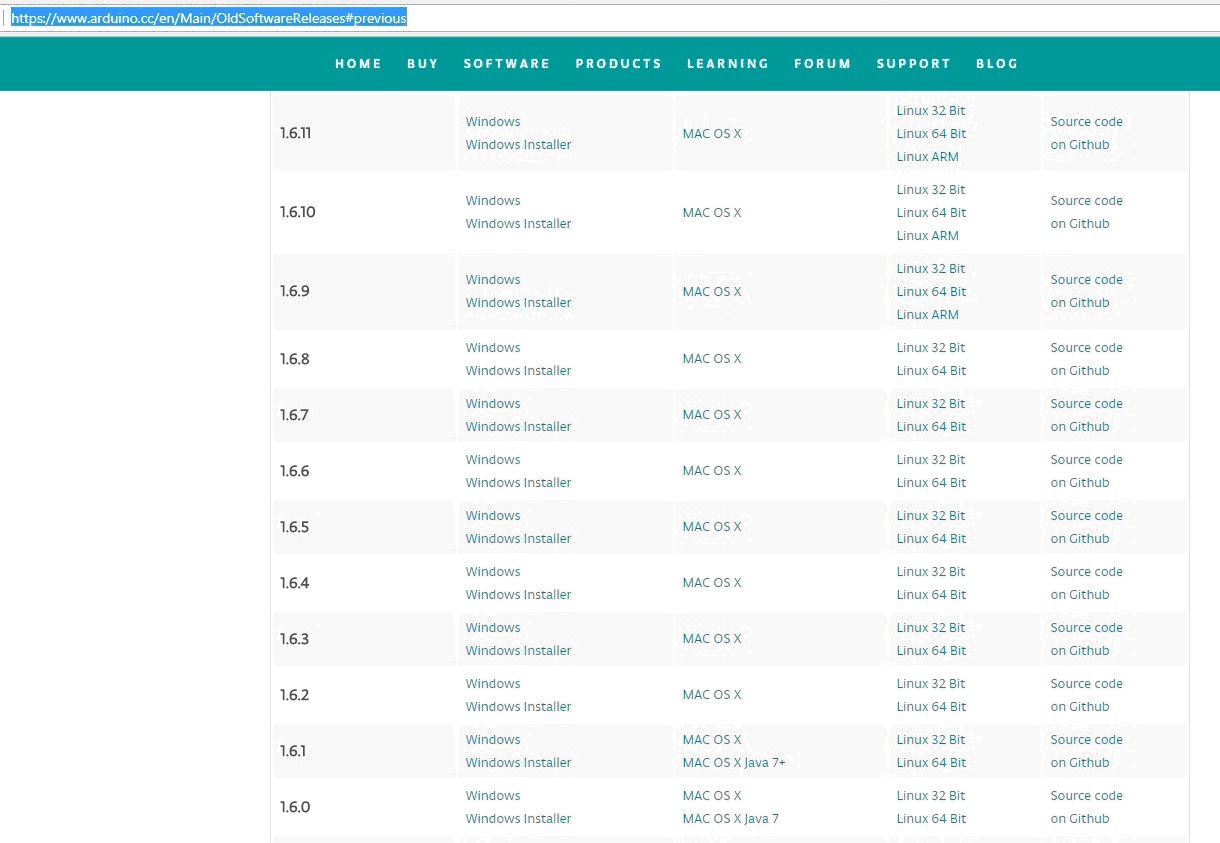Download Windows Installer for version 1.6.11
The height and width of the screenshot is (843, 1220).
tap(518, 144)
